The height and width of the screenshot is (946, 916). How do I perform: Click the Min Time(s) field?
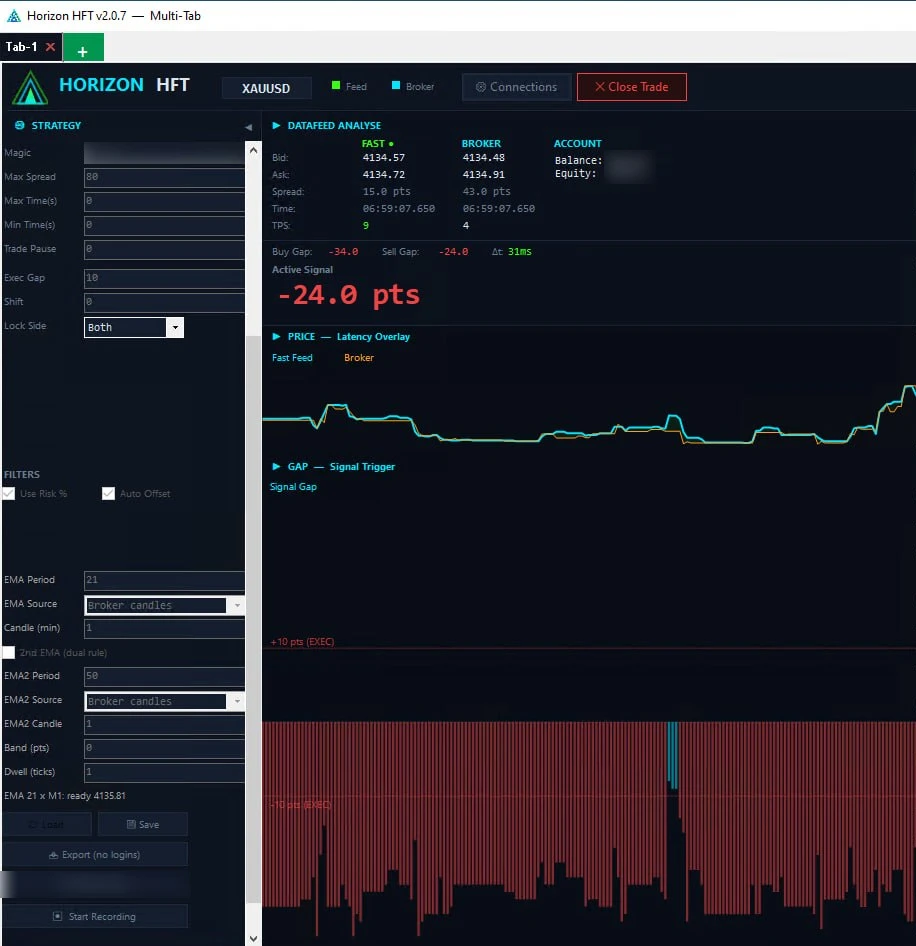click(x=164, y=225)
